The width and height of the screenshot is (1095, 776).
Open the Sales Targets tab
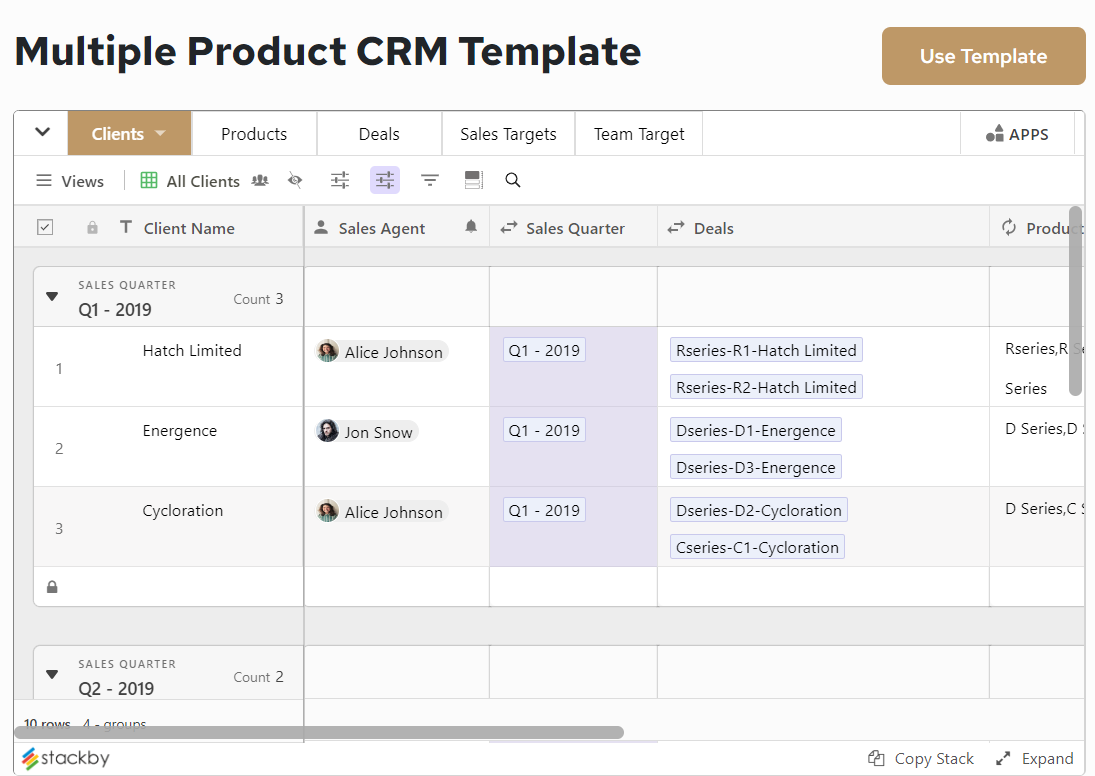pyautogui.click(x=508, y=132)
